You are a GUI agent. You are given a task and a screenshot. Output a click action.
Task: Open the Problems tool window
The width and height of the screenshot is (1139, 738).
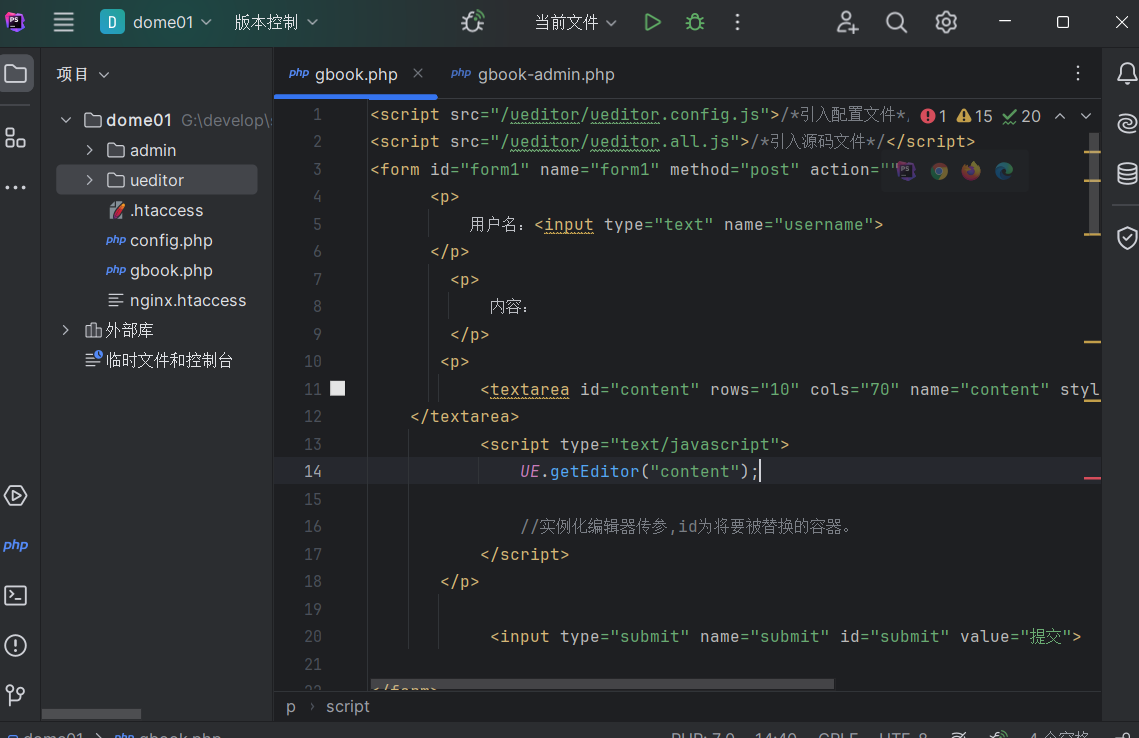(15, 645)
